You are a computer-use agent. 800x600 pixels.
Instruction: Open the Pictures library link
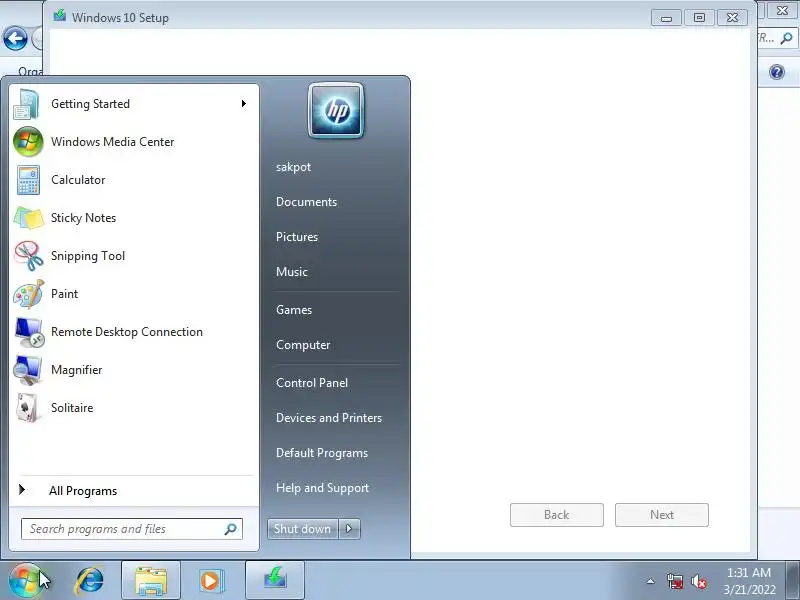[297, 237]
